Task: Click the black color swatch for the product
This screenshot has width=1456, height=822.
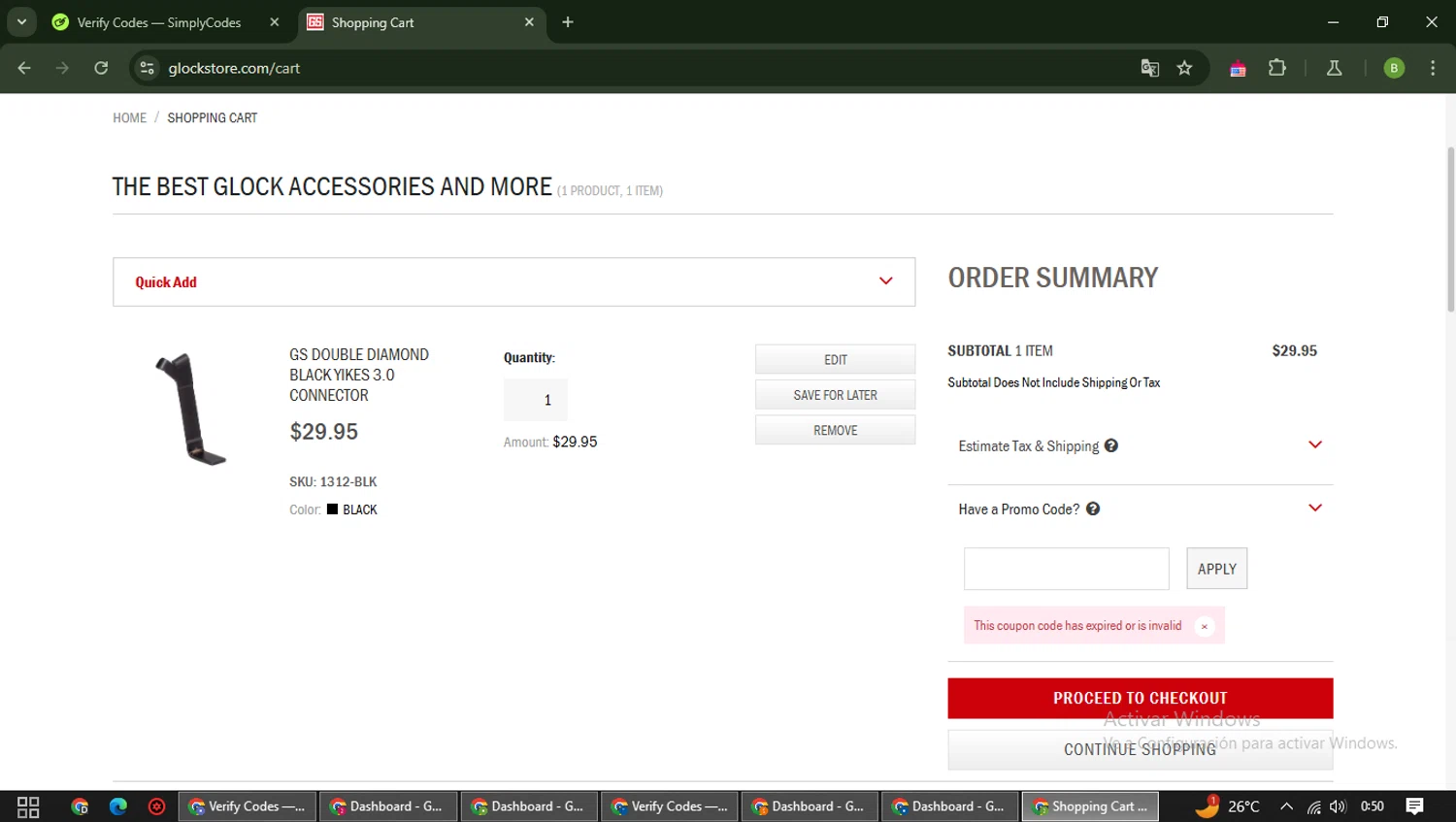Action: click(x=333, y=510)
